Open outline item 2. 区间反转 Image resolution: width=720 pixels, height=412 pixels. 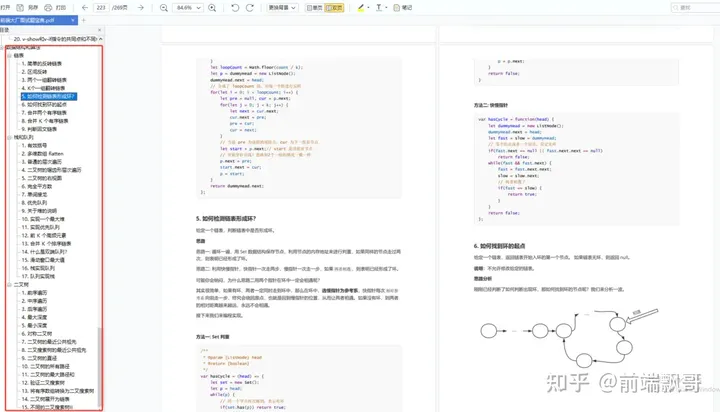click(34, 72)
